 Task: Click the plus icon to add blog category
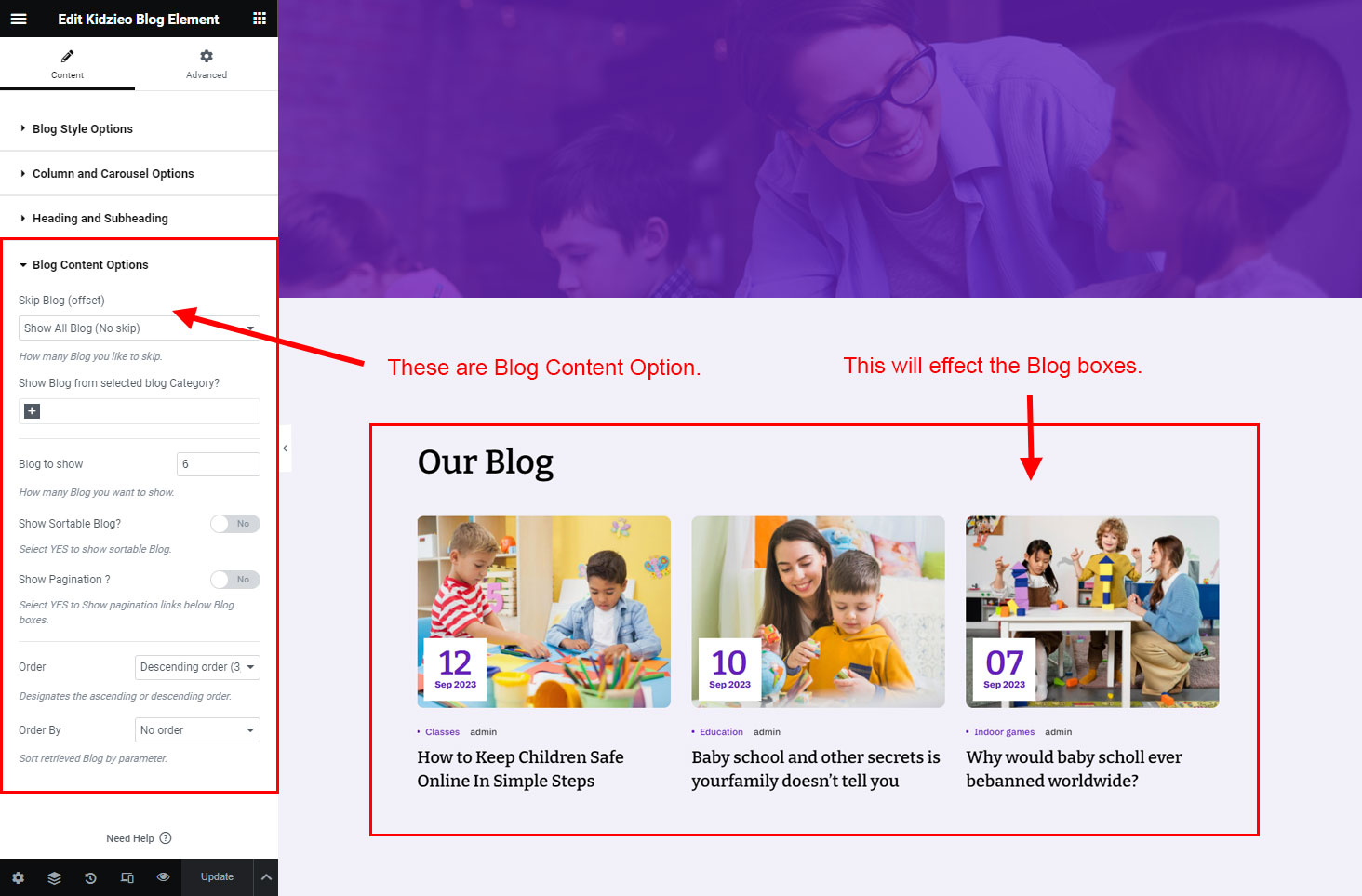point(32,411)
